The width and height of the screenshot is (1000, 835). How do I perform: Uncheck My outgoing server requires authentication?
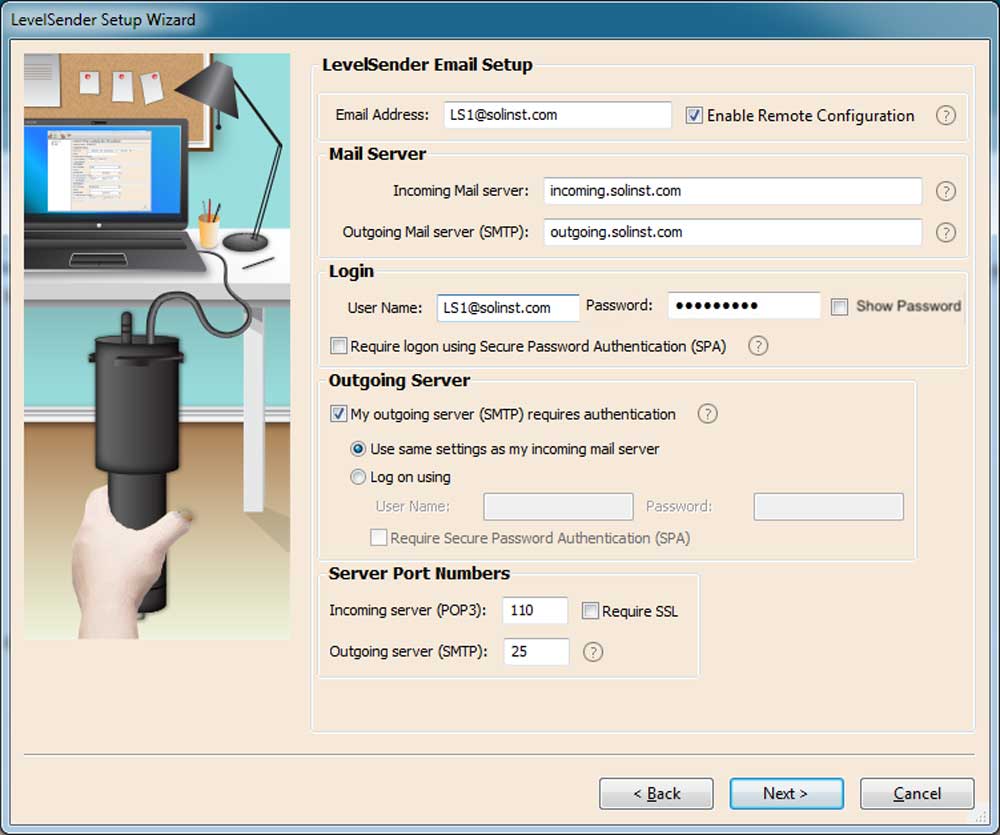(337, 413)
